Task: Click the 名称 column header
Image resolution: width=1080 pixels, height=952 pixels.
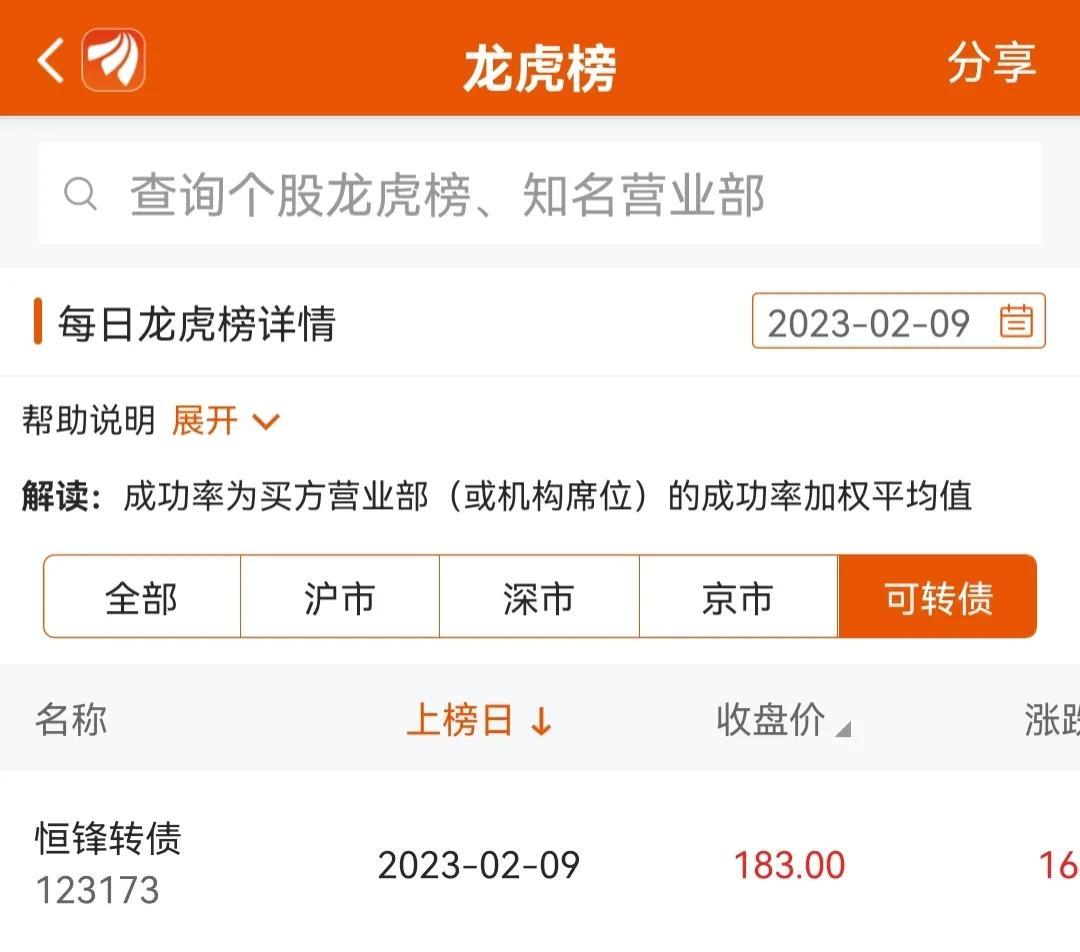Action: pyautogui.click(x=71, y=721)
